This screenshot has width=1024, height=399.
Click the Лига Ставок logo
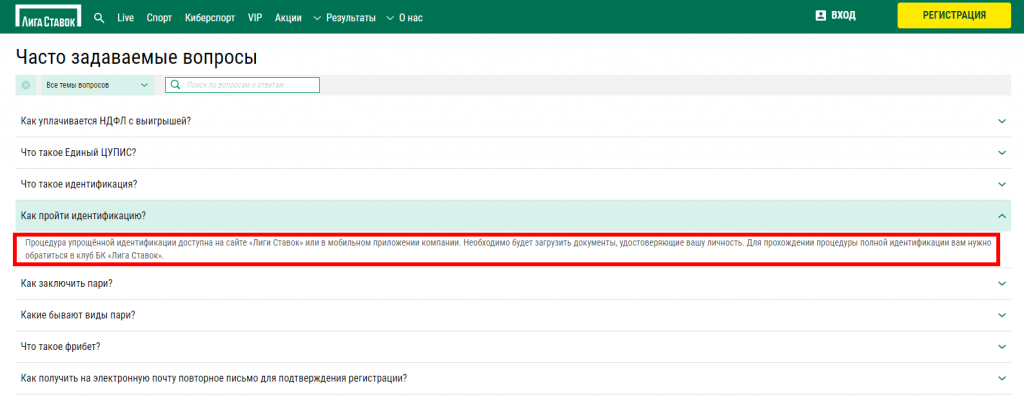click(49, 16)
